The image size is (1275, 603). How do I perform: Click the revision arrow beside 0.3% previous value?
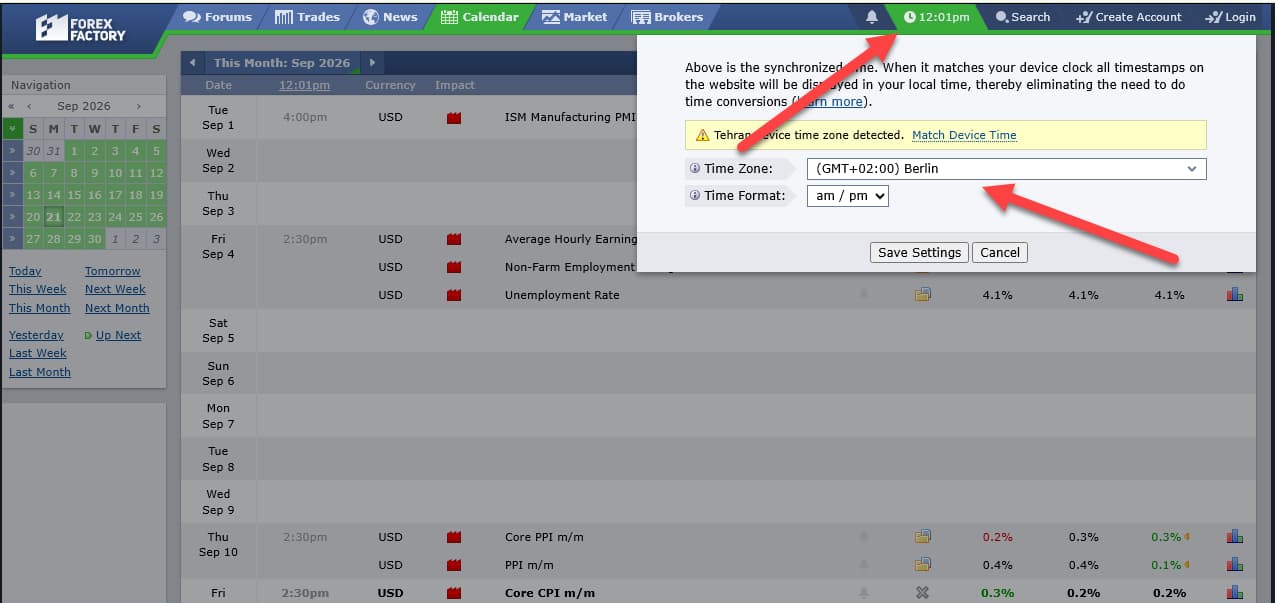1187,537
